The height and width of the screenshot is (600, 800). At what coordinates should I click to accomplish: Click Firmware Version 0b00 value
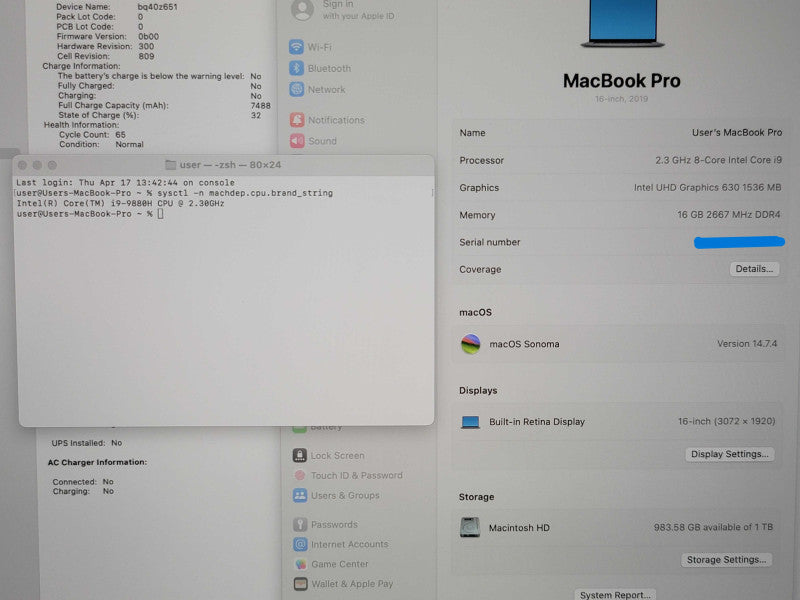148,37
